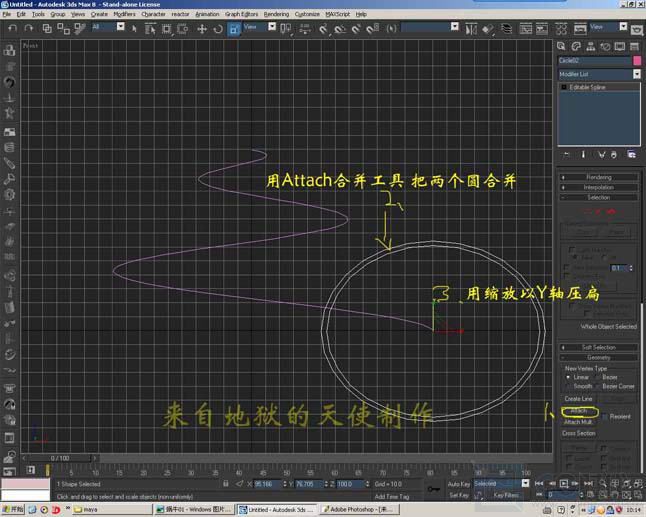Open the Modifiers menu
This screenshot has height=517, width=646.
click(124, 14)
